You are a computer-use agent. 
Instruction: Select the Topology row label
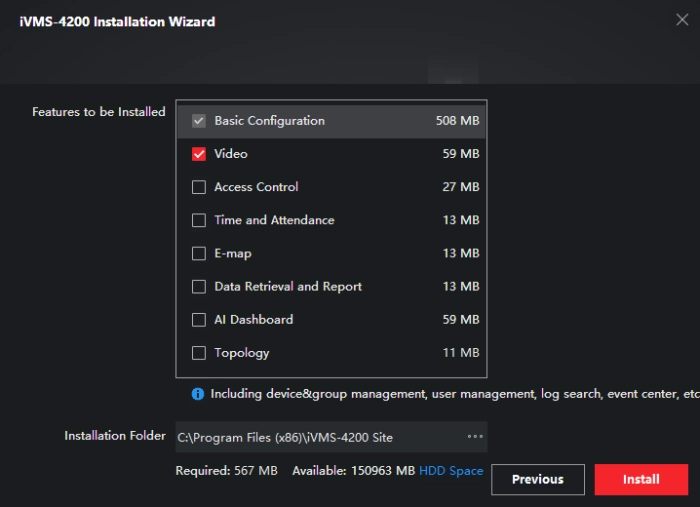[x=242, y=353]
